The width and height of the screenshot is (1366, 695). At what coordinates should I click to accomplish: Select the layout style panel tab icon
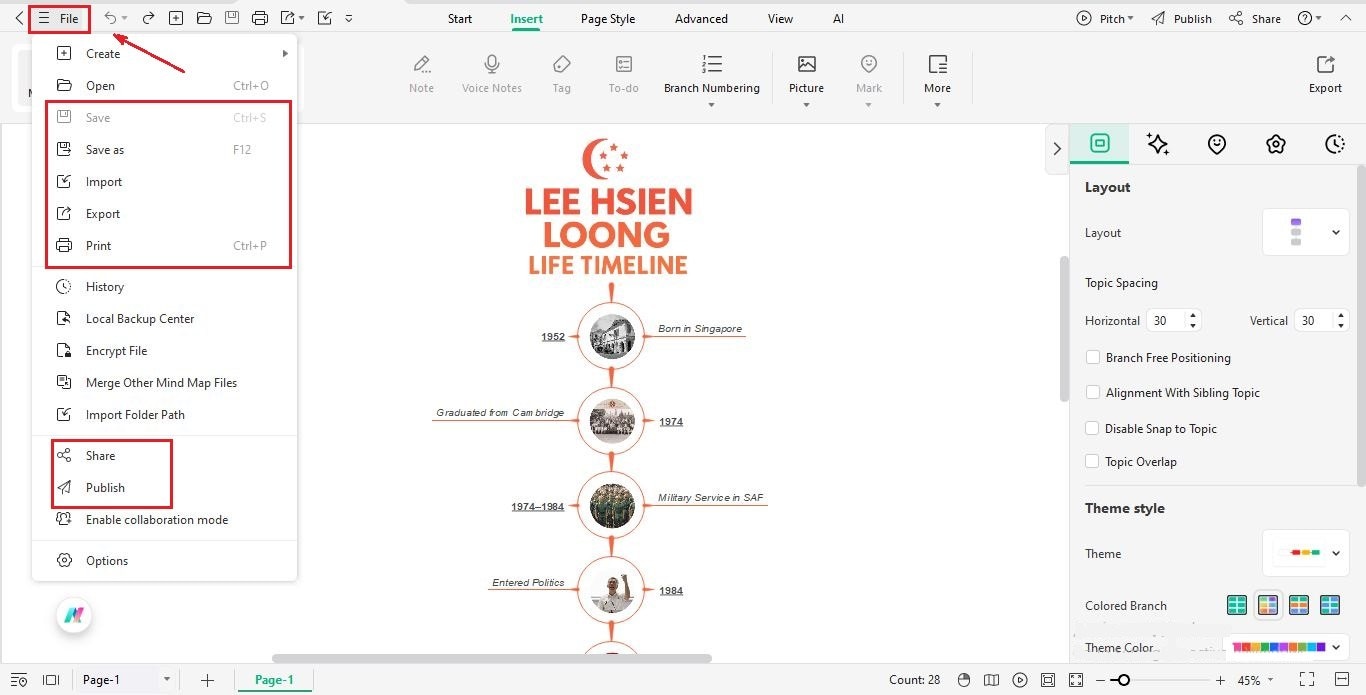click(1100, 144)
